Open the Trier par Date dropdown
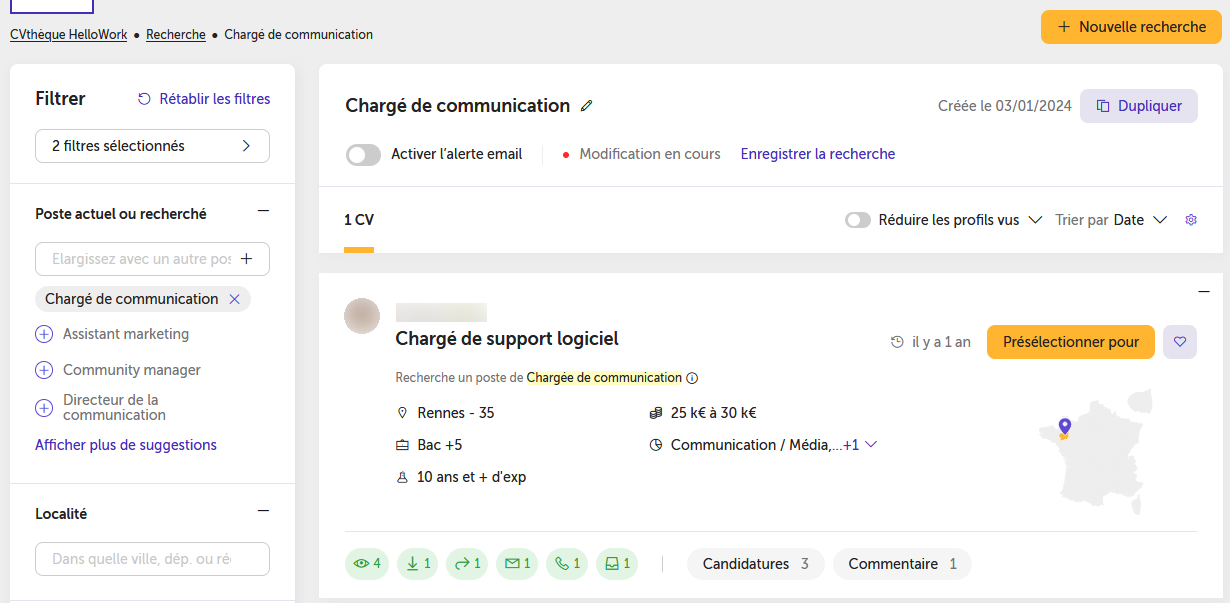1230x603 pixels. (1141, 220)
